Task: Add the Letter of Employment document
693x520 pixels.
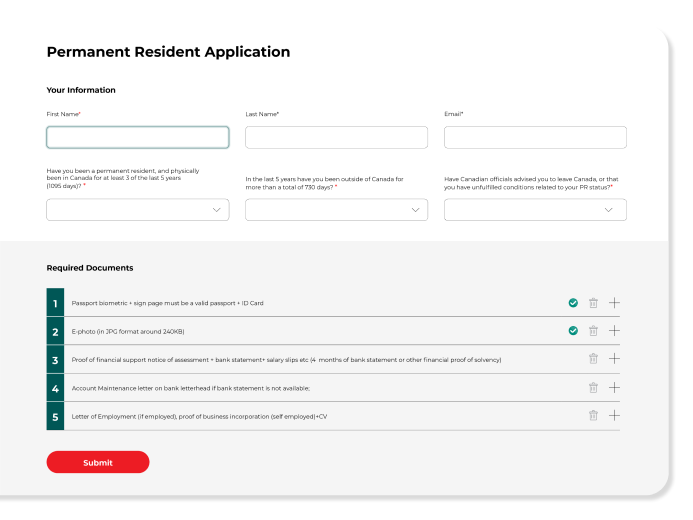Action: 614,416
